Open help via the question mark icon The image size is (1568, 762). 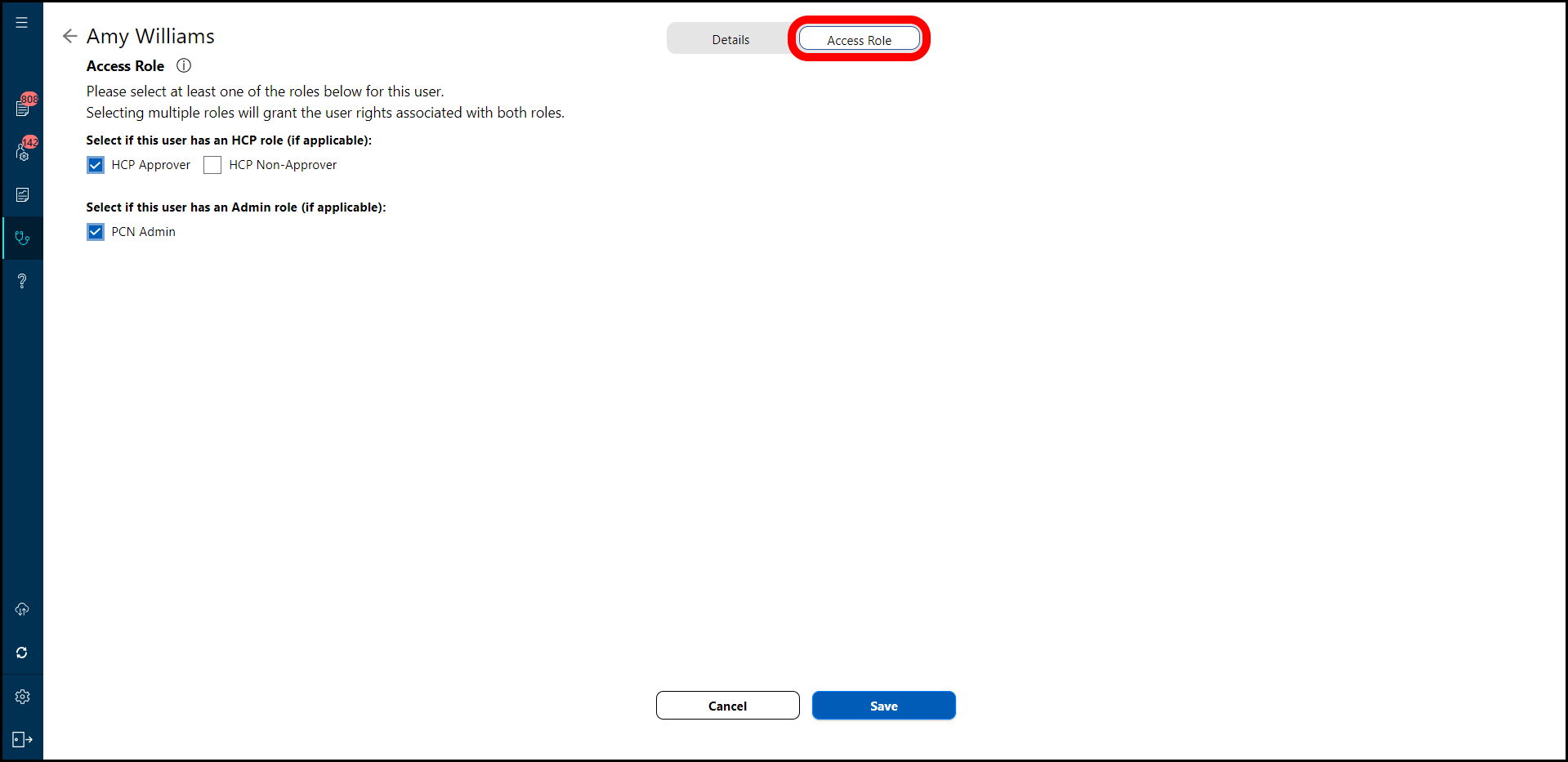click(22, 282)
